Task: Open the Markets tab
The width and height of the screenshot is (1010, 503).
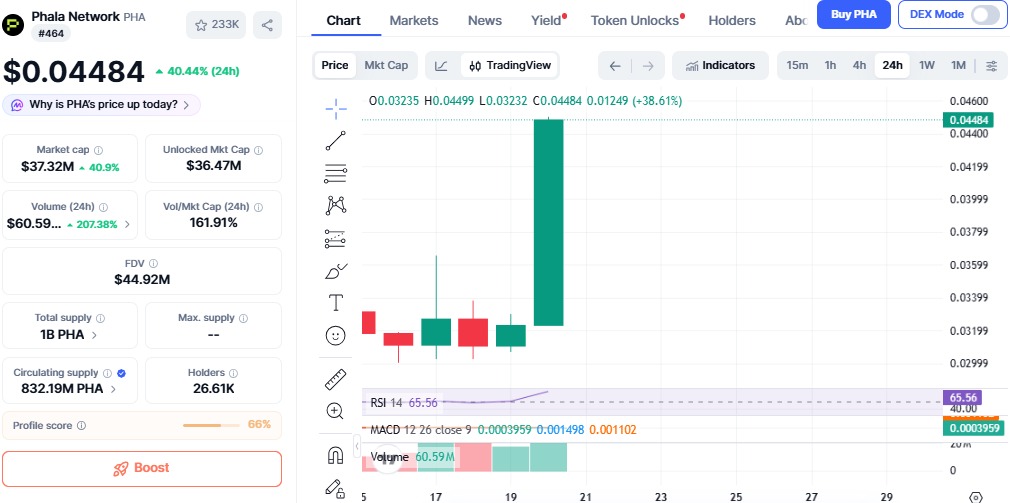Action: tap(414, 21)
